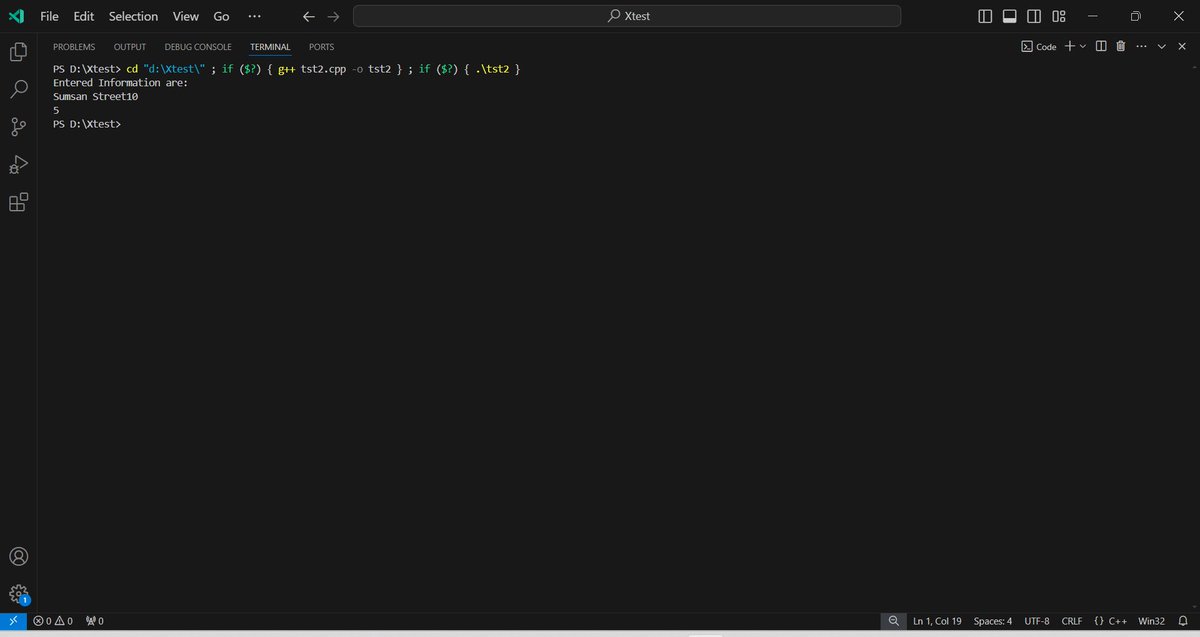
Task: Go forward with the right arrow
Action: 333,16
